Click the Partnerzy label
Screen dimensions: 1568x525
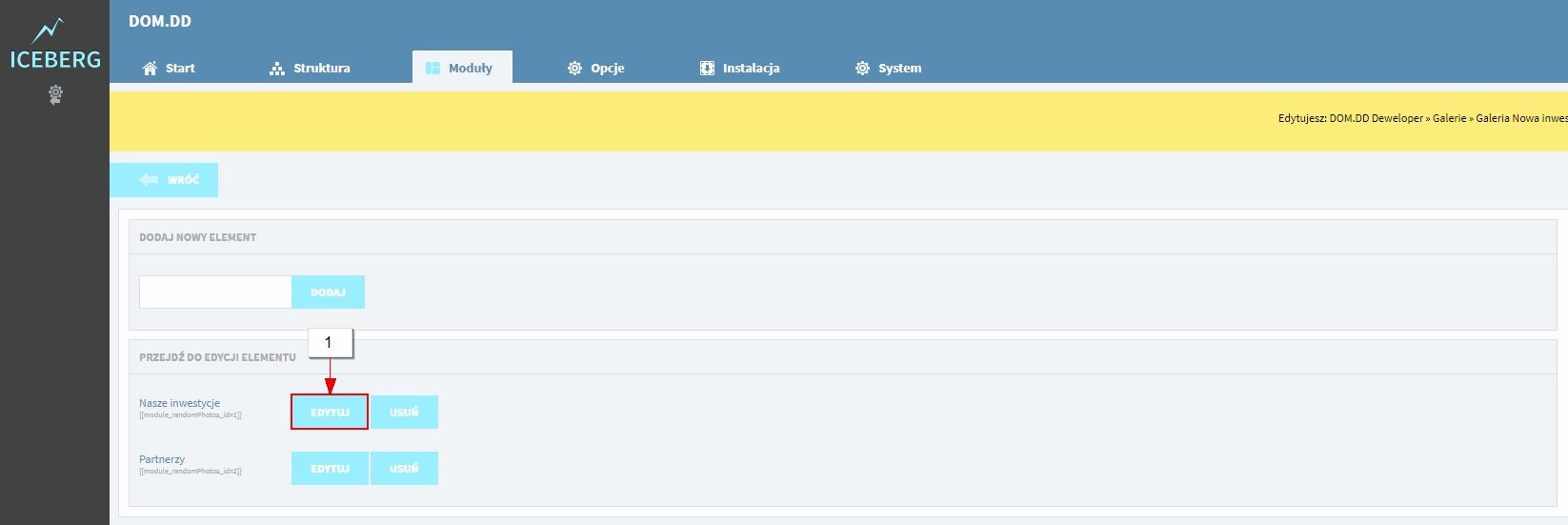(x=162, y=459)
